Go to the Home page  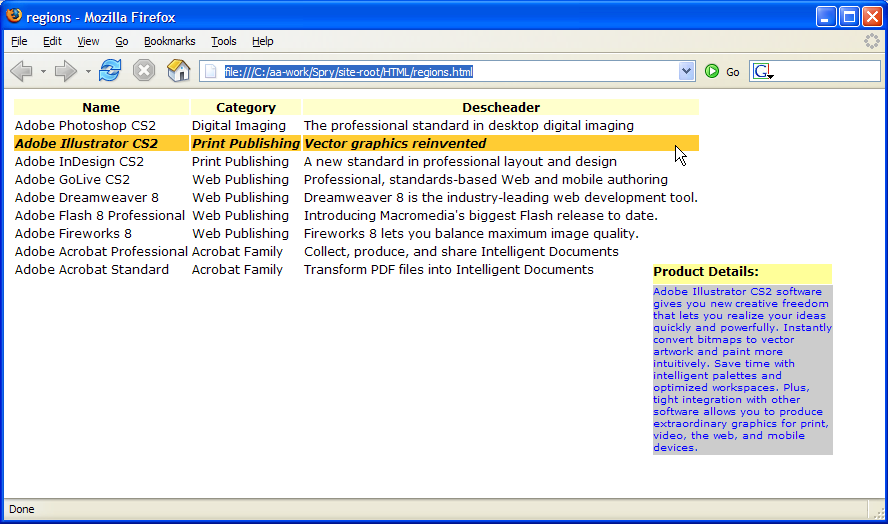point(178,71)
